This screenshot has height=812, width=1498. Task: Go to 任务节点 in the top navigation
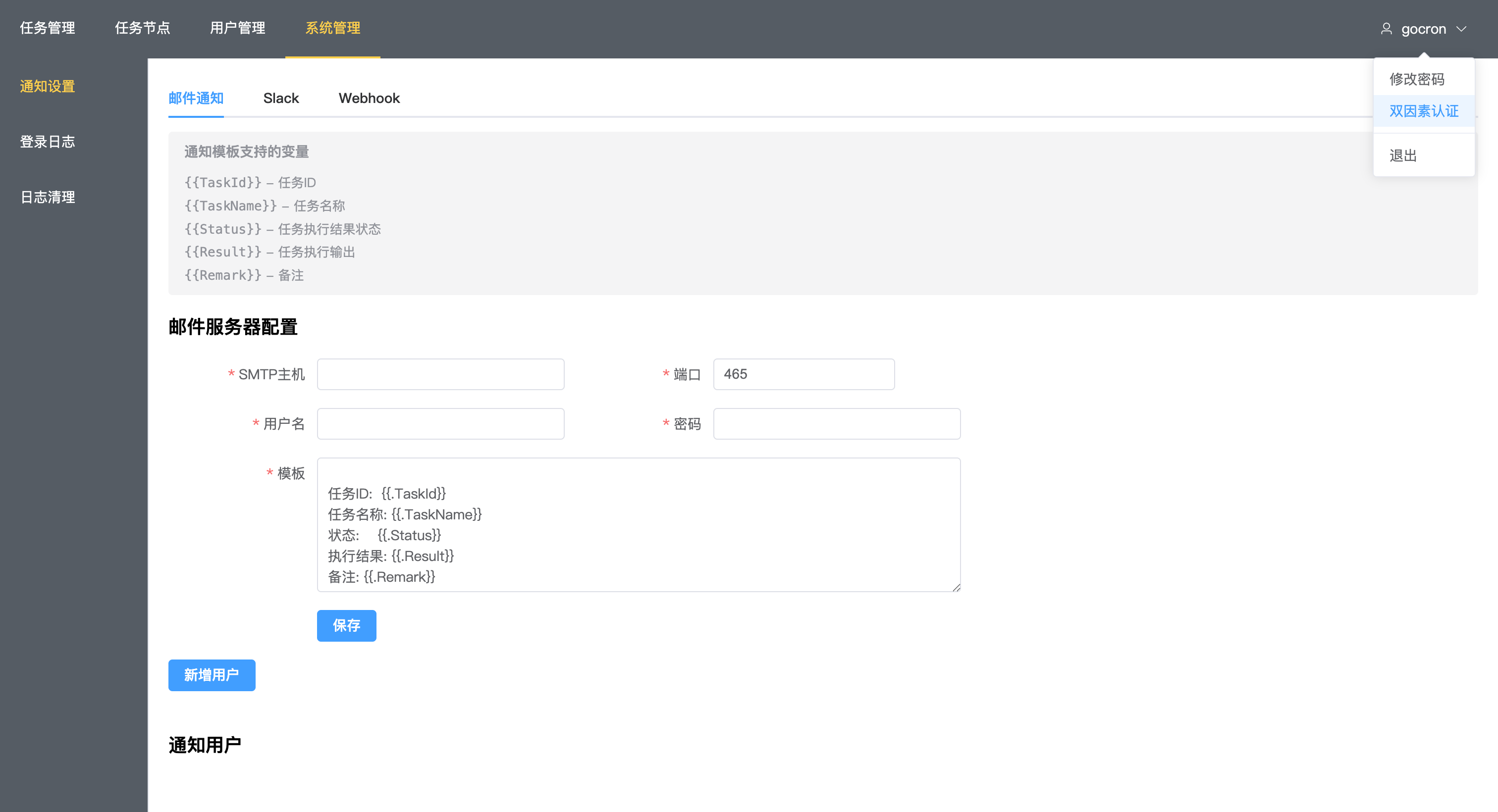(143, 28)
